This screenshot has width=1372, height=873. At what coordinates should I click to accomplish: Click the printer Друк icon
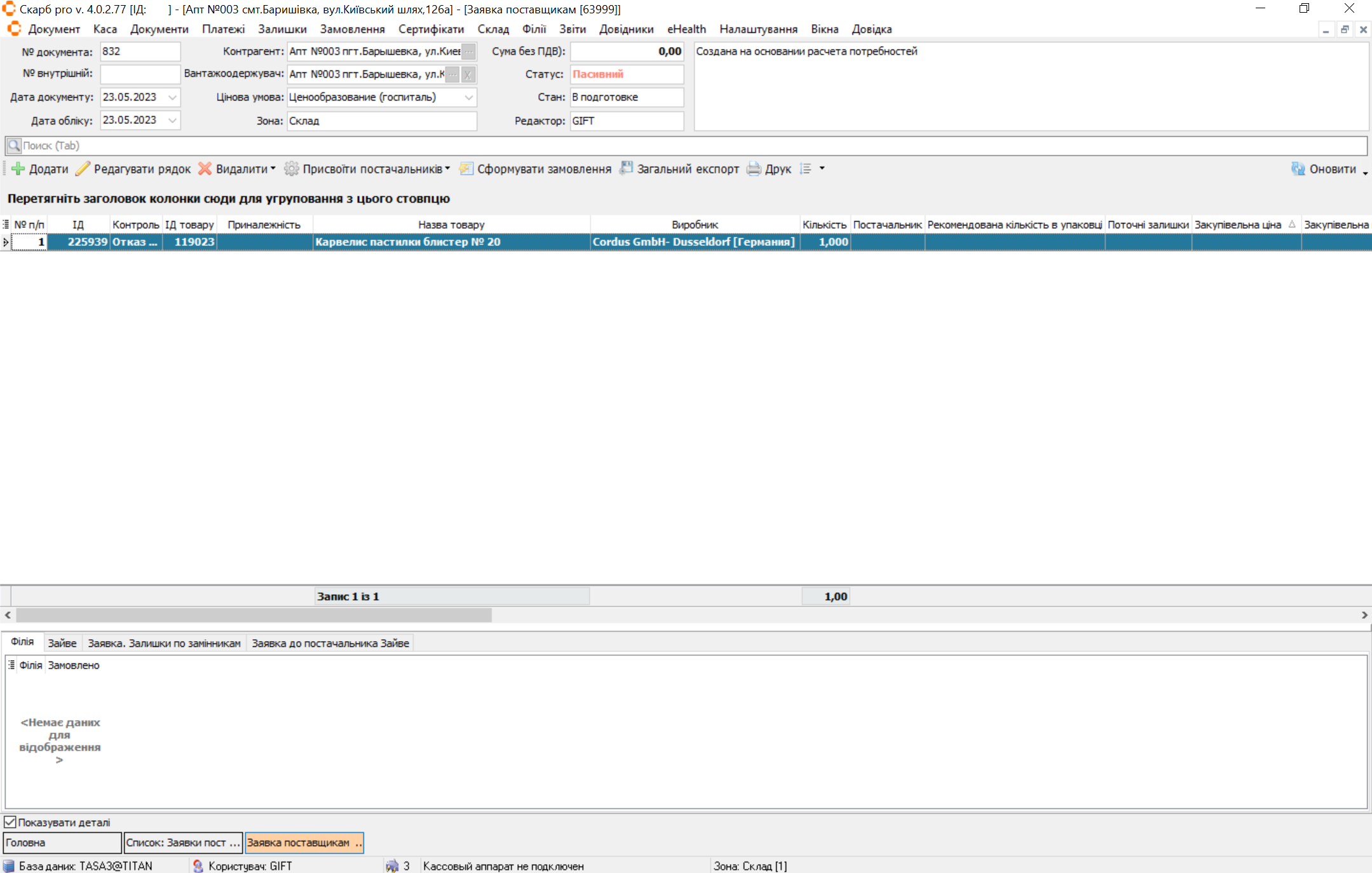754,169
